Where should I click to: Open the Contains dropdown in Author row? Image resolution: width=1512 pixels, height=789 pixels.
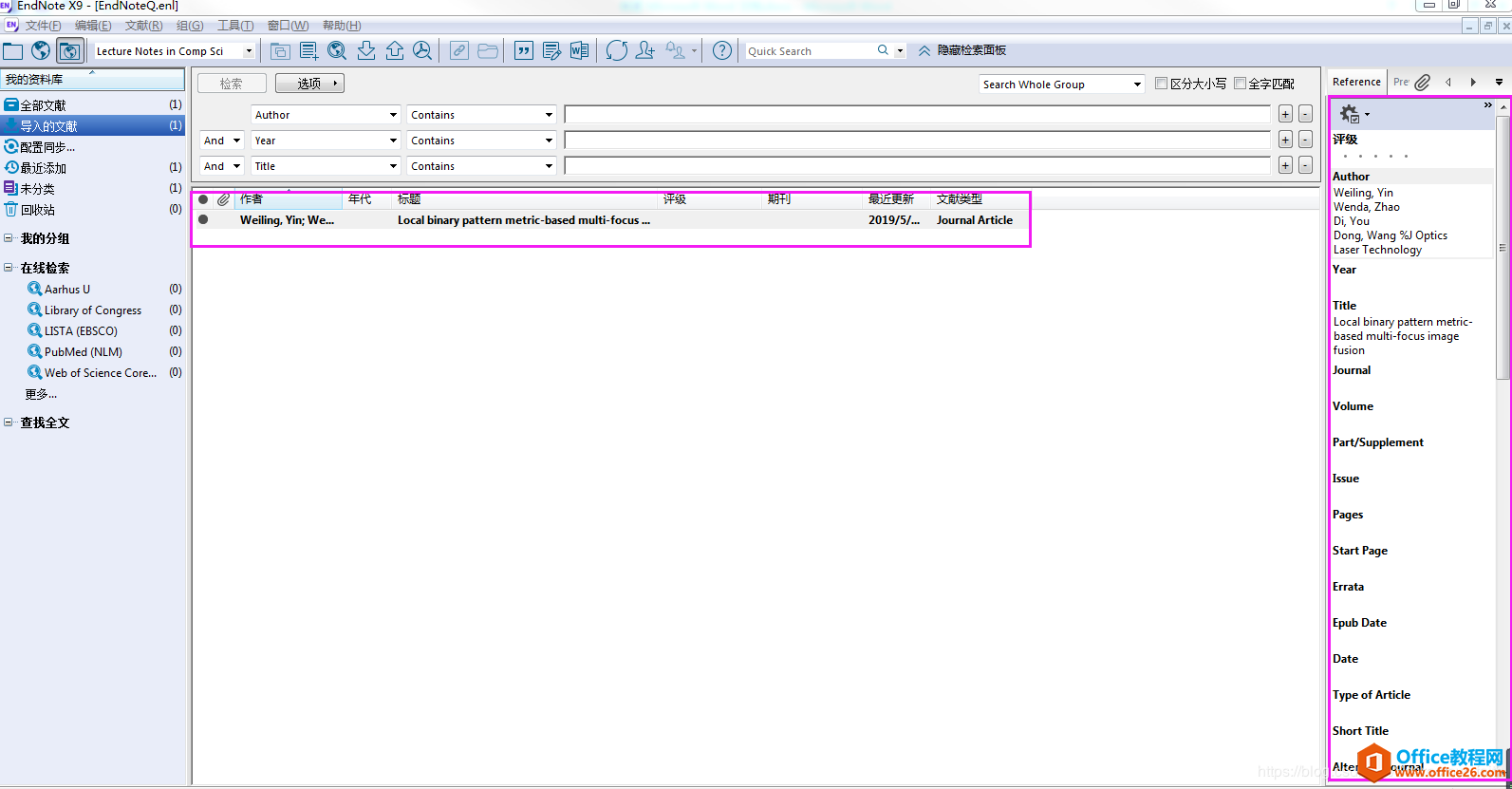coord(549,115)
